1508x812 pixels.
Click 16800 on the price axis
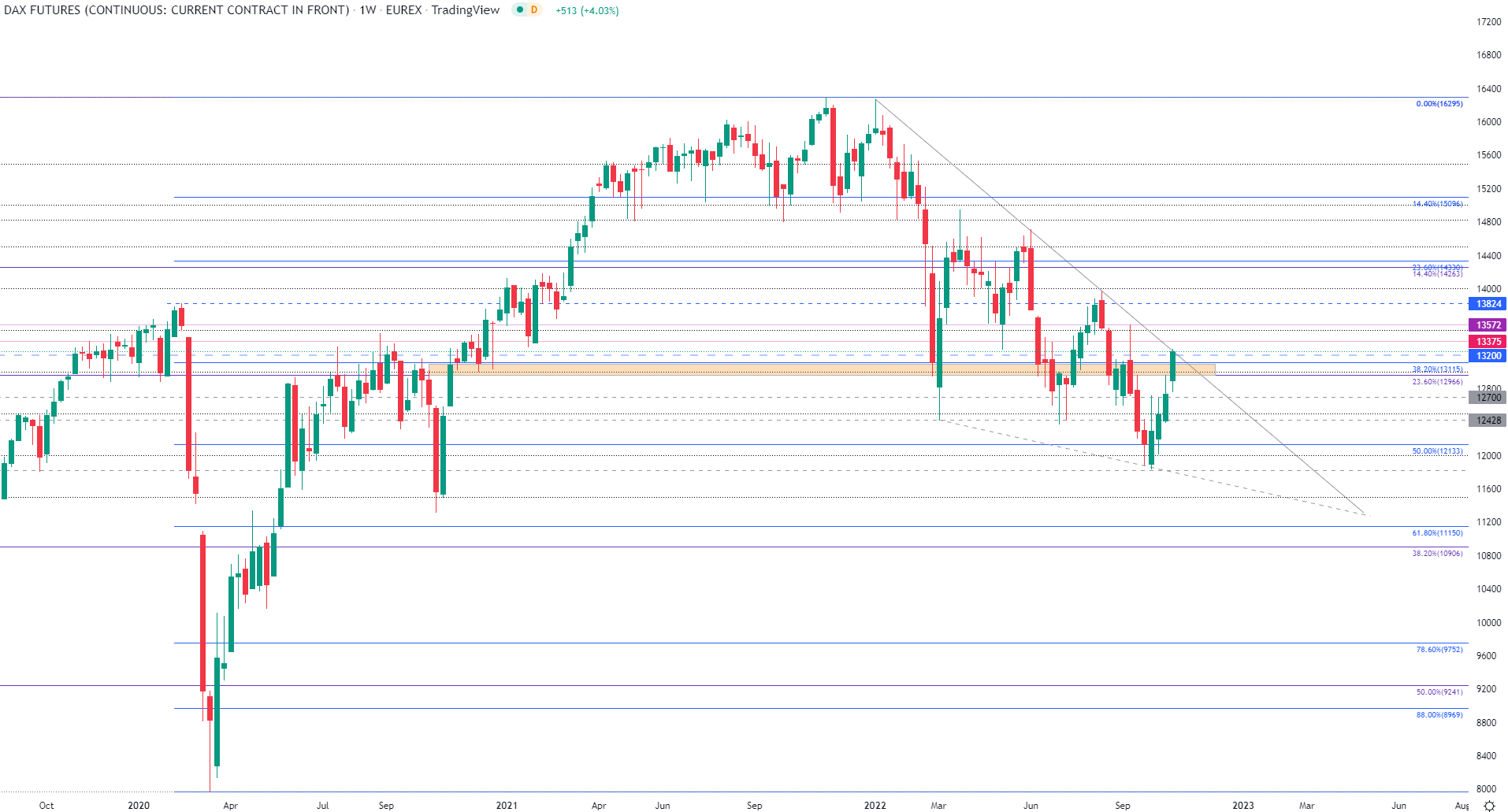pos(1488,55)
